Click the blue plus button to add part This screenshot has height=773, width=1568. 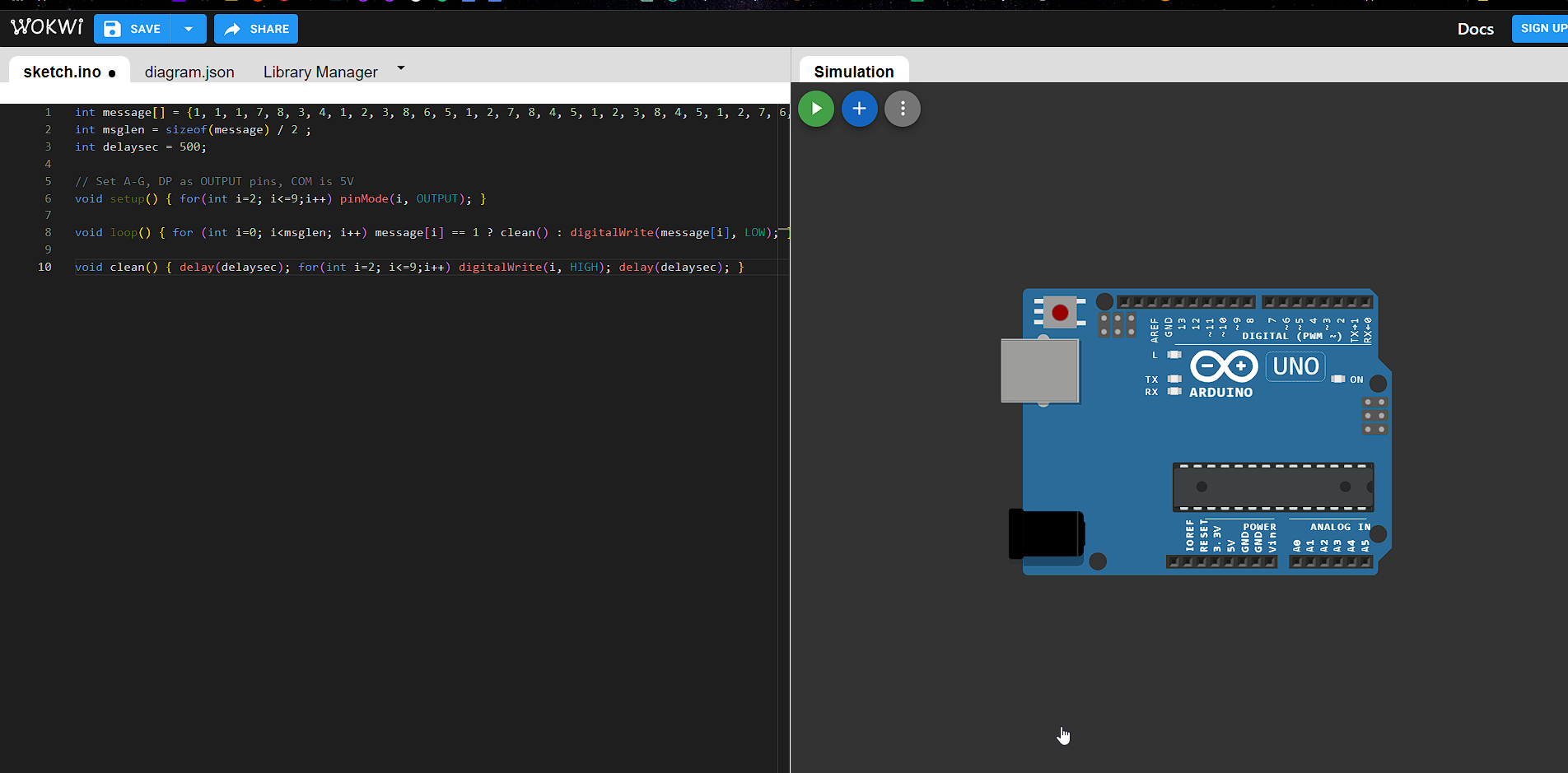[859, 109]
